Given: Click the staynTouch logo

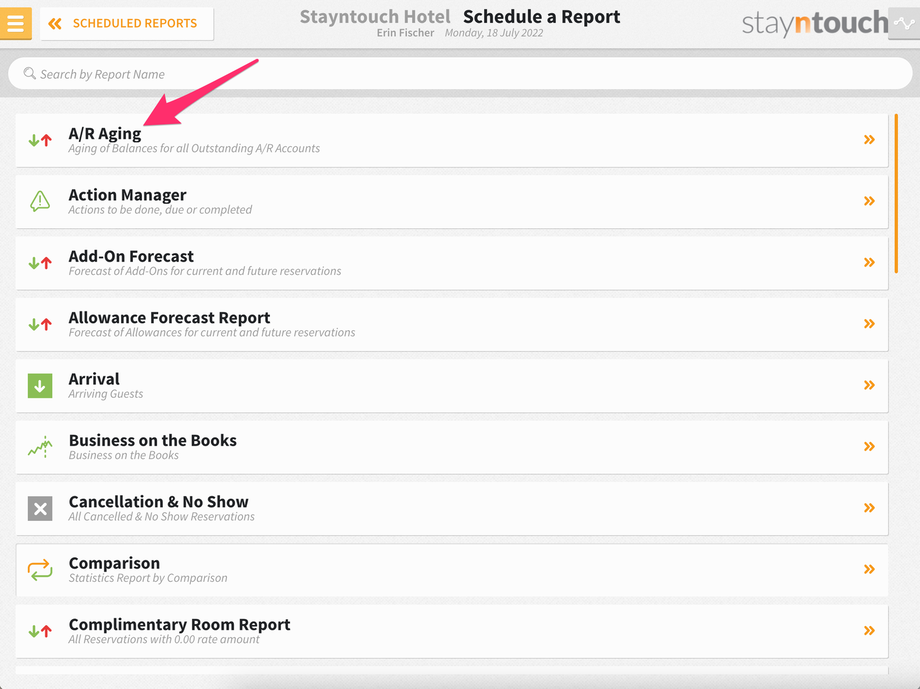Looking at the screenshot, I should [815, 23].
